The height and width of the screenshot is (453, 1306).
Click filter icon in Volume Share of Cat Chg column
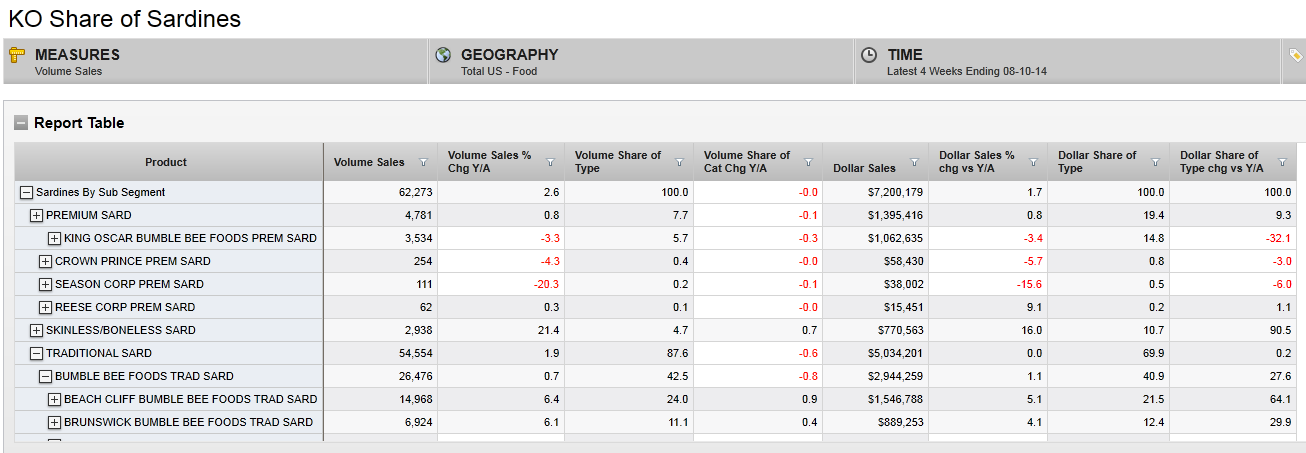808,162
